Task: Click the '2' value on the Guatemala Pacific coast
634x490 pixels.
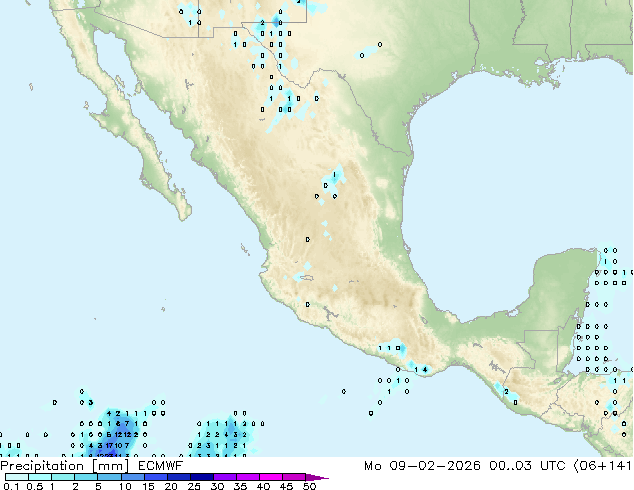Action: [506, 392]
